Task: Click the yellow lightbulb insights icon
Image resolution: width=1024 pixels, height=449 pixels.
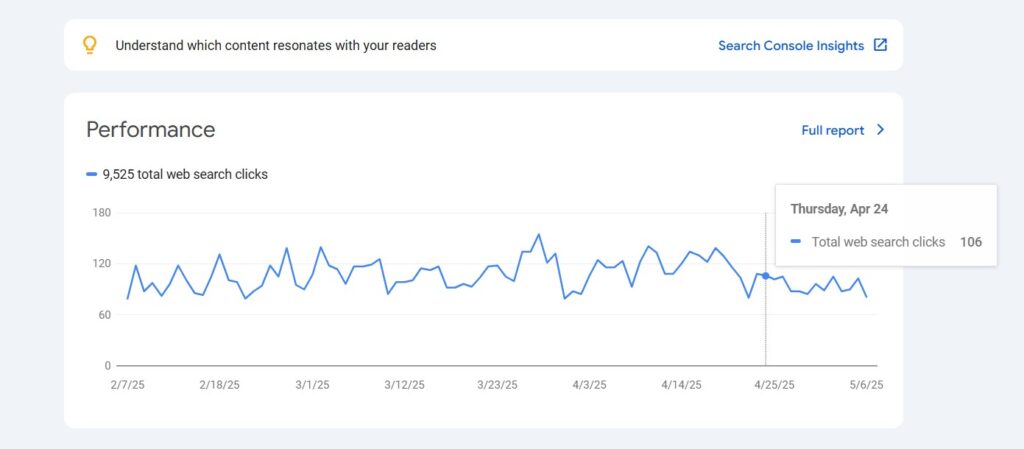Action: (x=90, y=45)
